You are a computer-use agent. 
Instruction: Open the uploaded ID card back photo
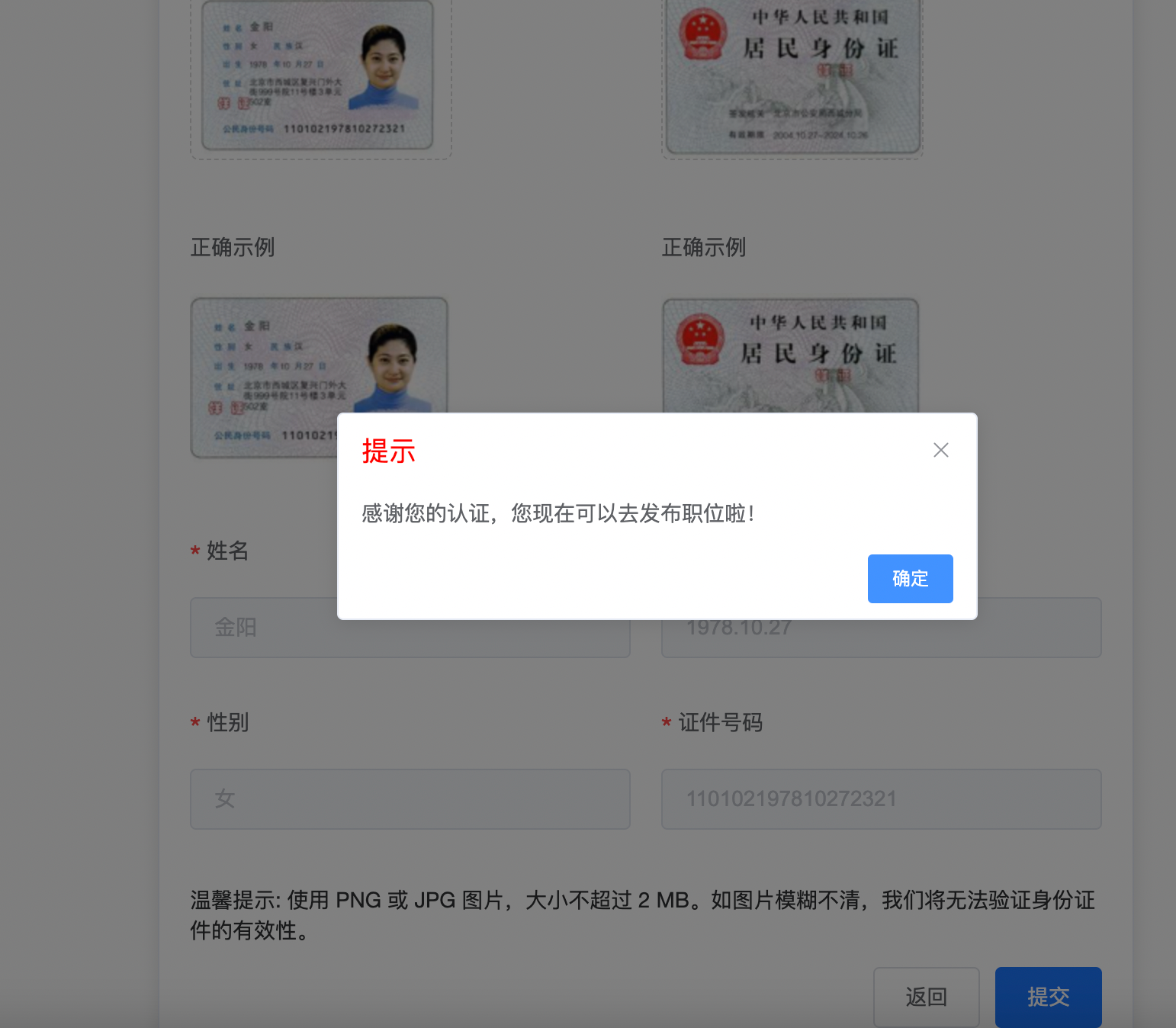coord(793,76)
